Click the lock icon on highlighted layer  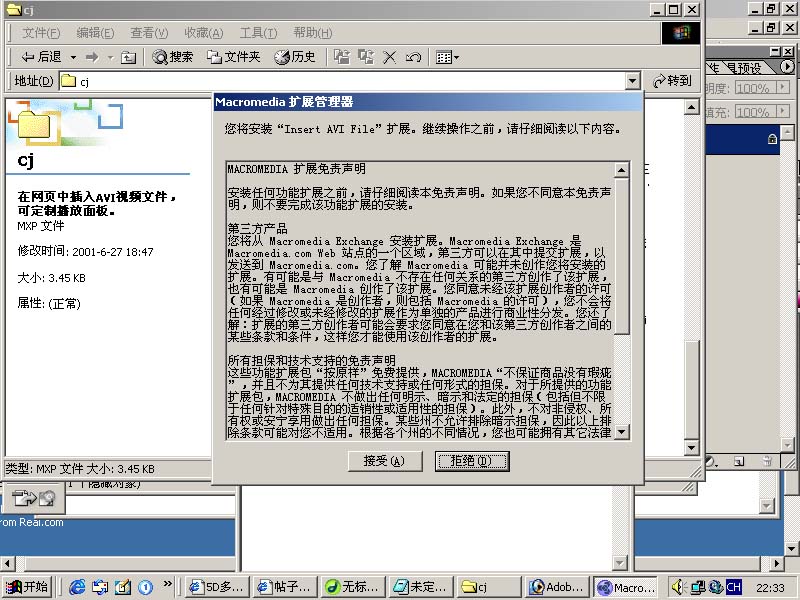click(772, 139)
